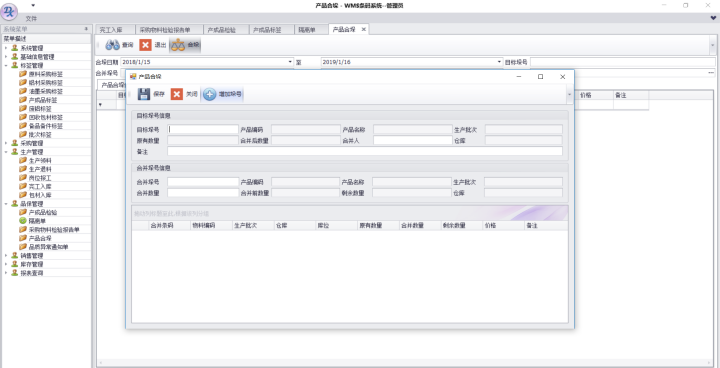Click the 合并数量 column header
This screenshot has height=368, width=720.
point(412,226)
